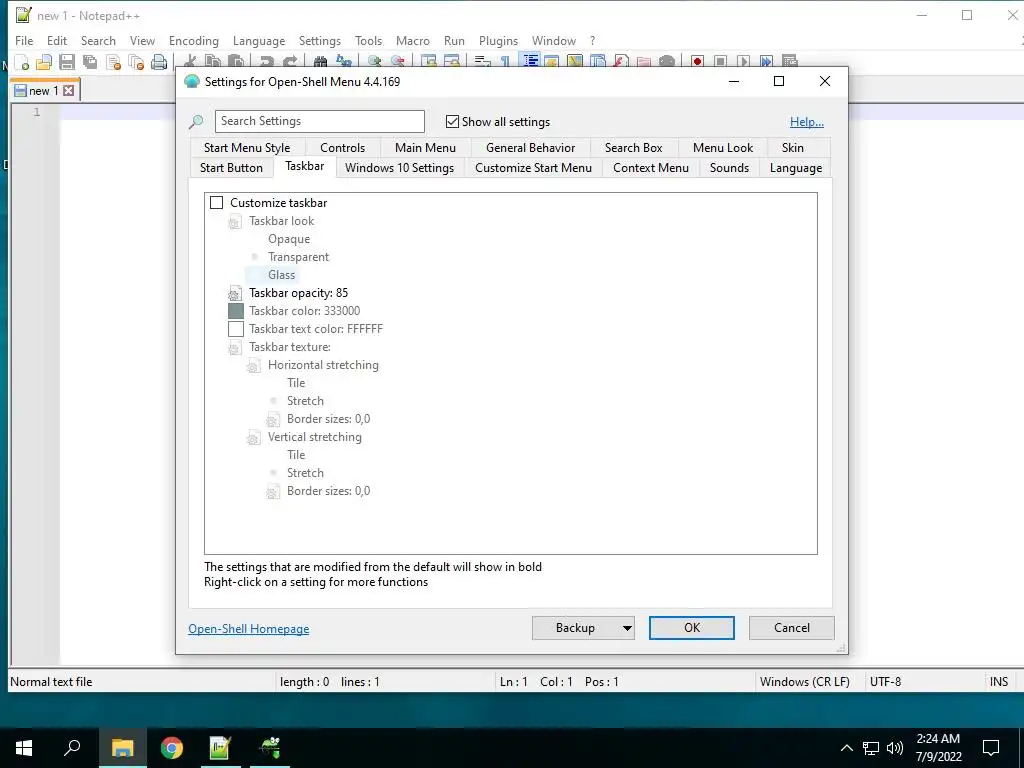This screenshot has height=768, width=1024.
Task: Select Stretch under Vertical stretching
Action: click(x=305, y=473)
